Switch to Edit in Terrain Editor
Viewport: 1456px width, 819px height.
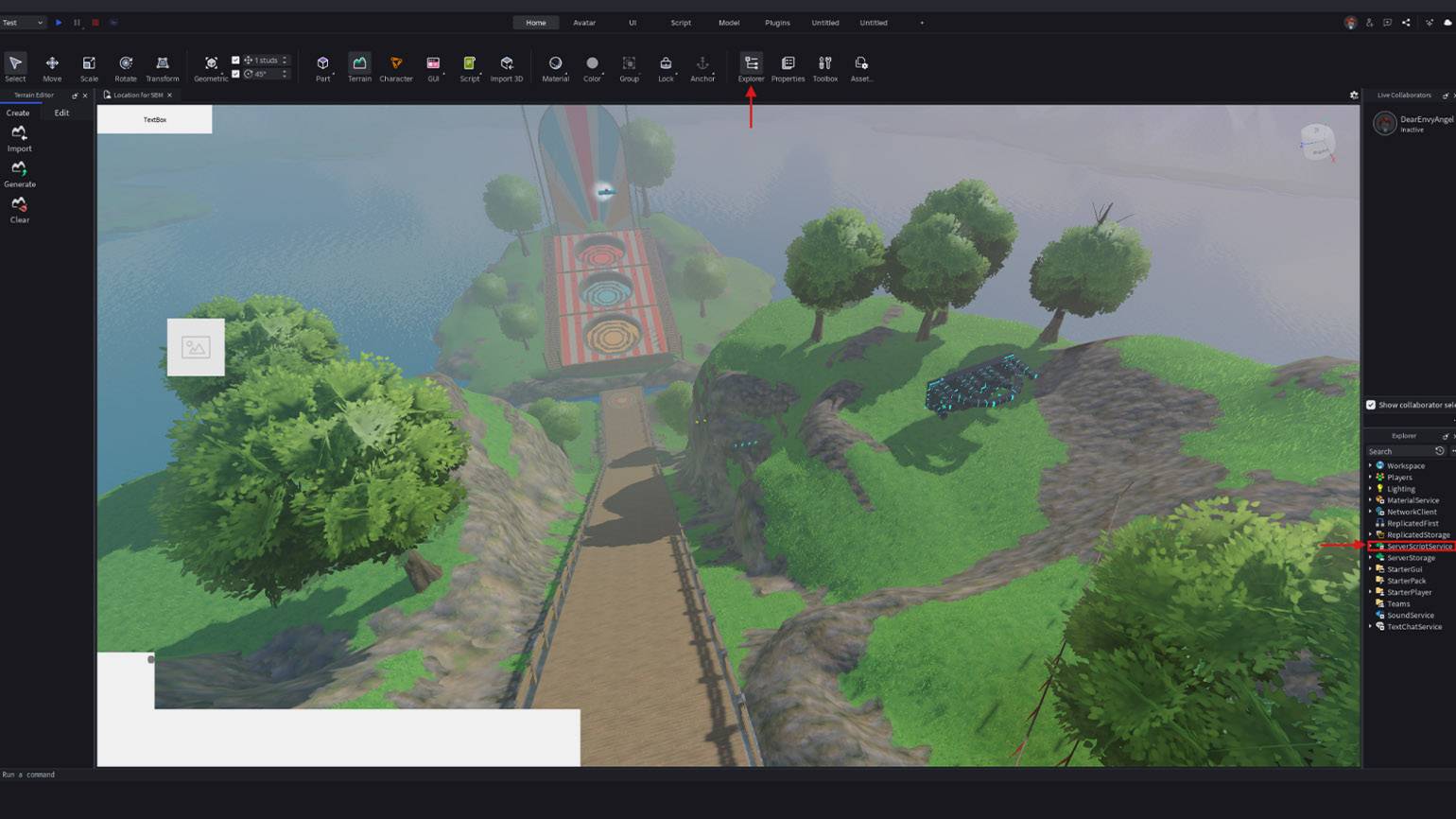[x=61, y=113]
